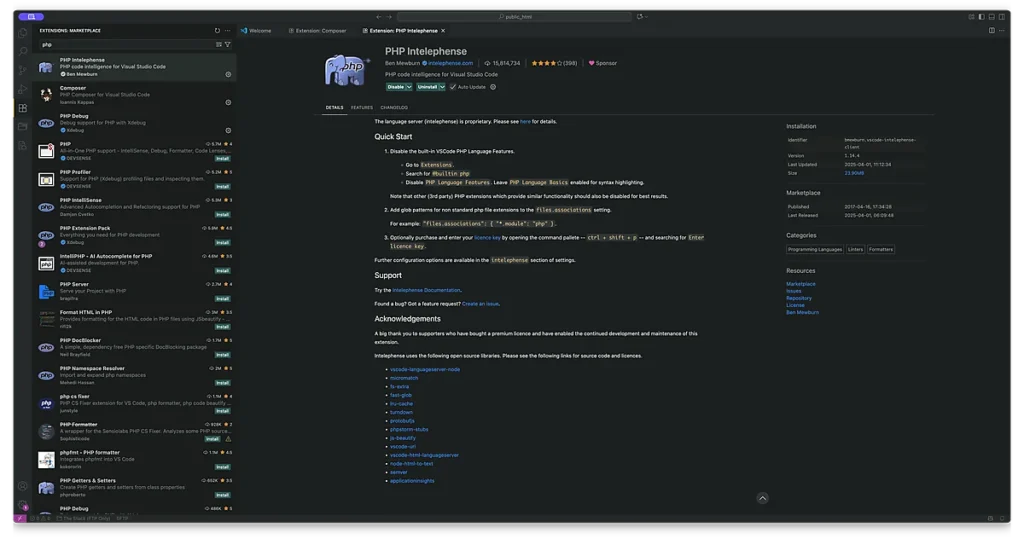Screen dimensions: 1024x539
Task: Install the PHP IntelliSense extension
Action: click(223, 215)
